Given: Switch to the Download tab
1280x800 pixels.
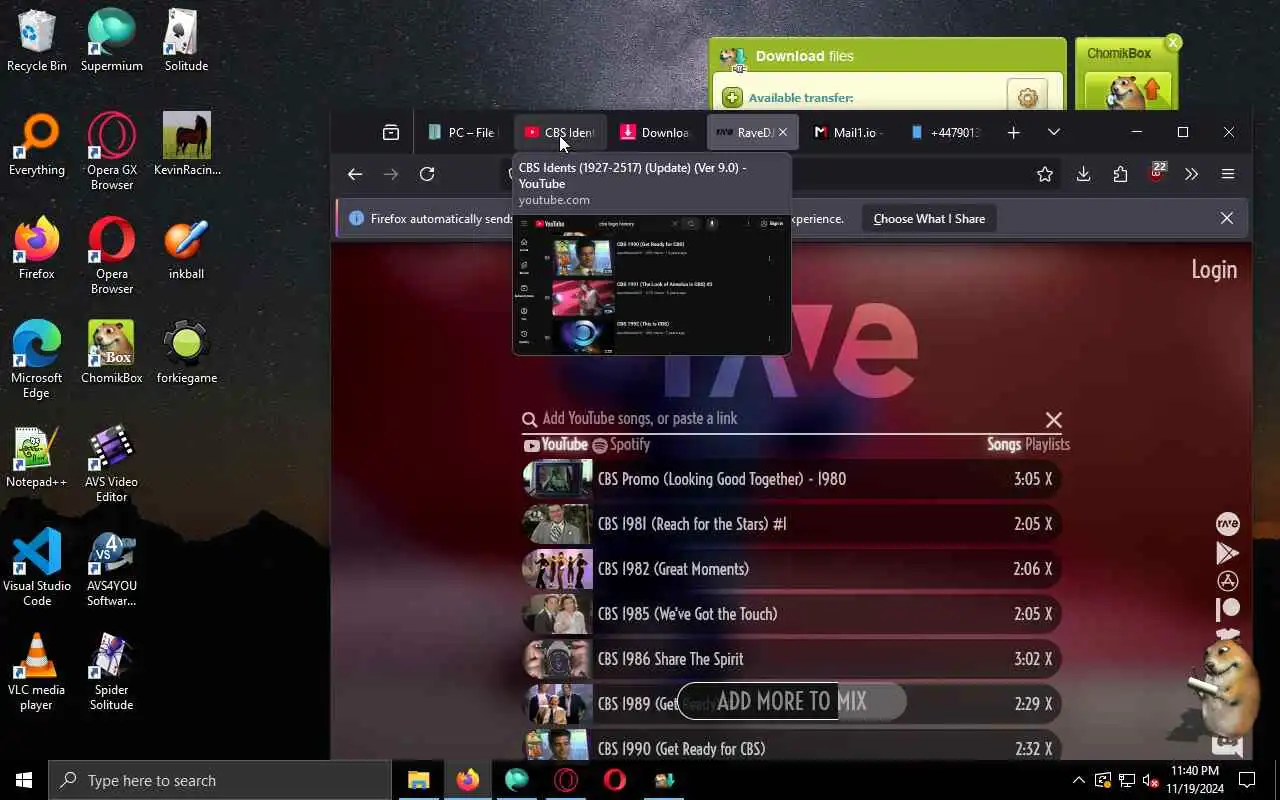Looking at the screenshot, I should coord(655,132).
